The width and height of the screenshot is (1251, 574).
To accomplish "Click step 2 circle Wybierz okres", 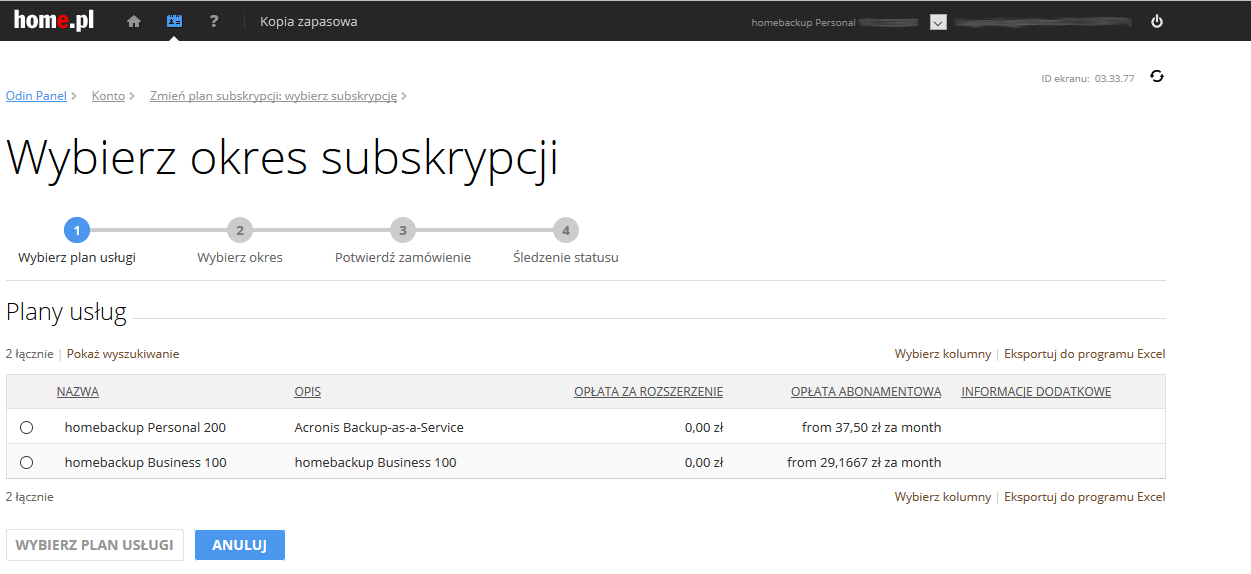I will coord(240,231).
